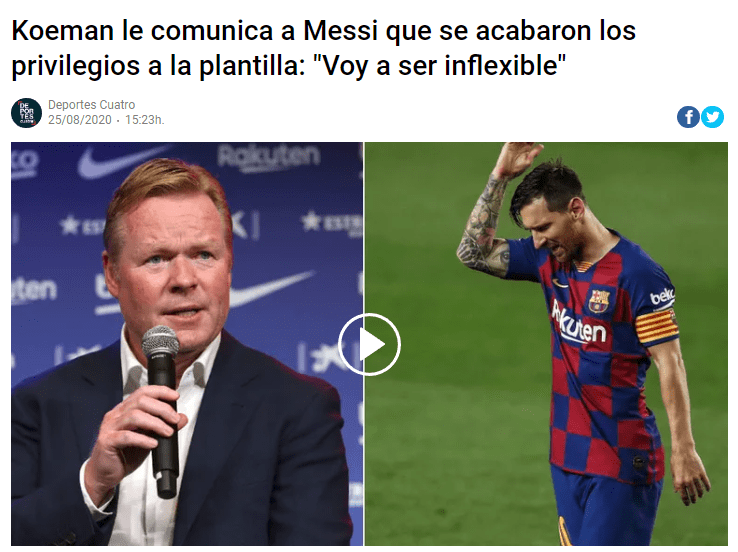The width and height of the screenshot is (738, 552).
Task: Open the Deportes Cuatro round logo avatar
Action: click(26, 113)
